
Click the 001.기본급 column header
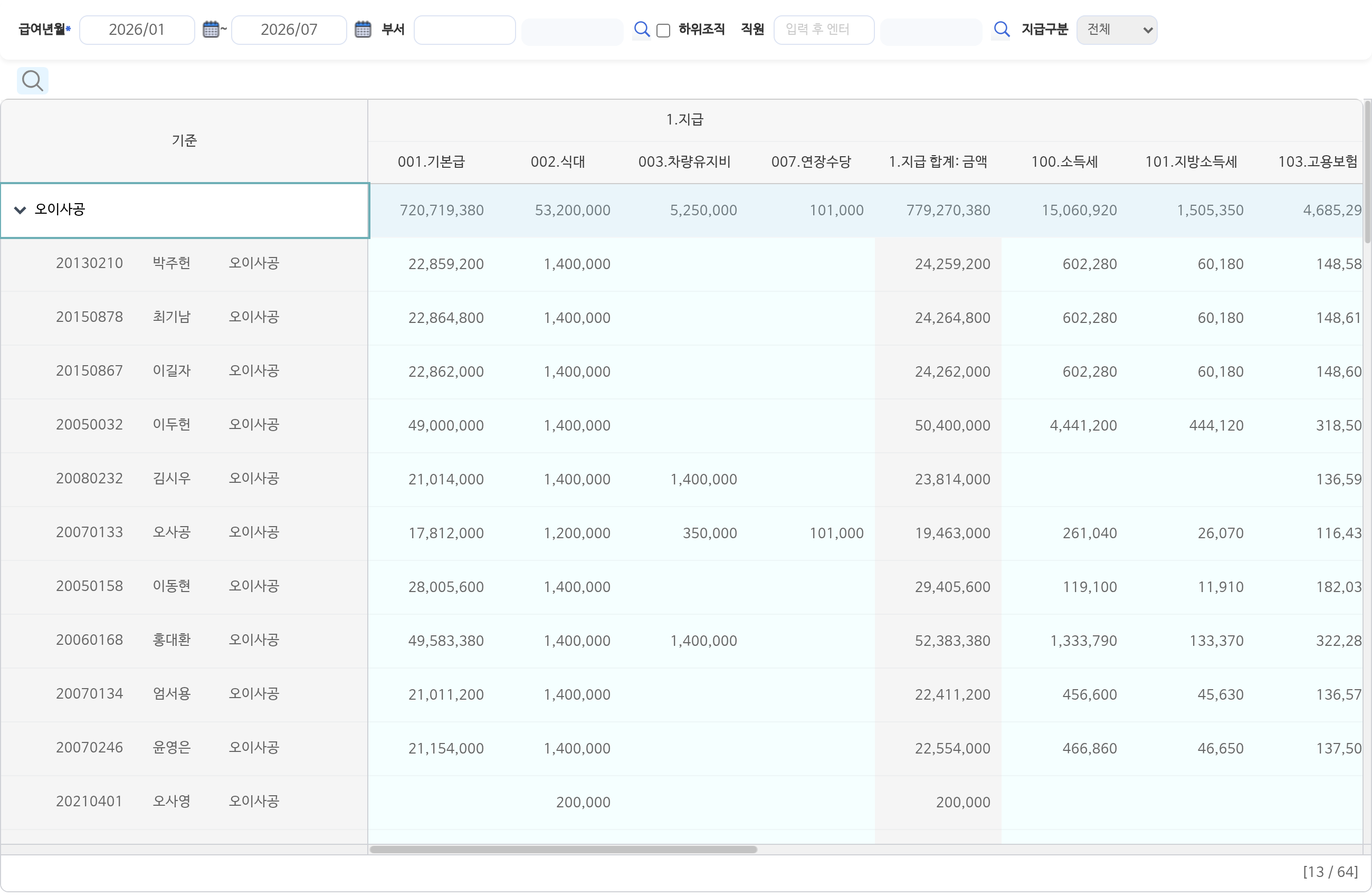pyautogui.click(x=431, y=162)
